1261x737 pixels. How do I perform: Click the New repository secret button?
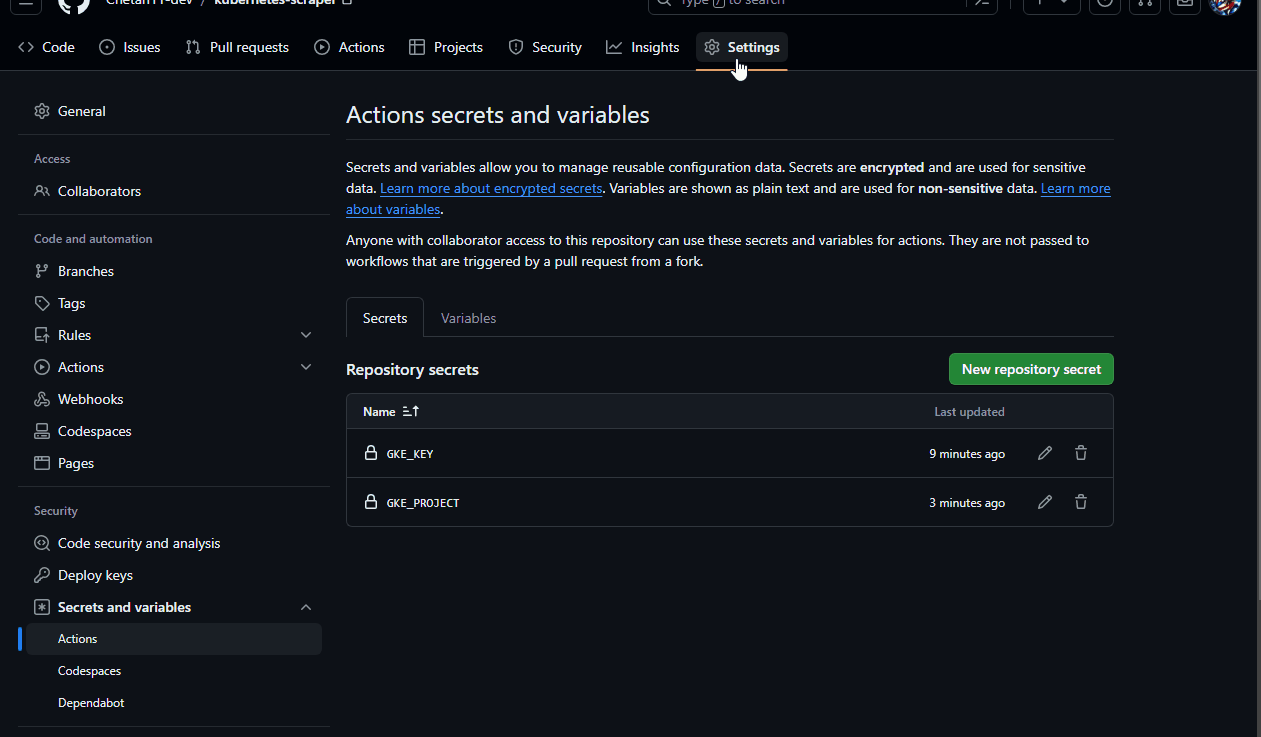1031,369
